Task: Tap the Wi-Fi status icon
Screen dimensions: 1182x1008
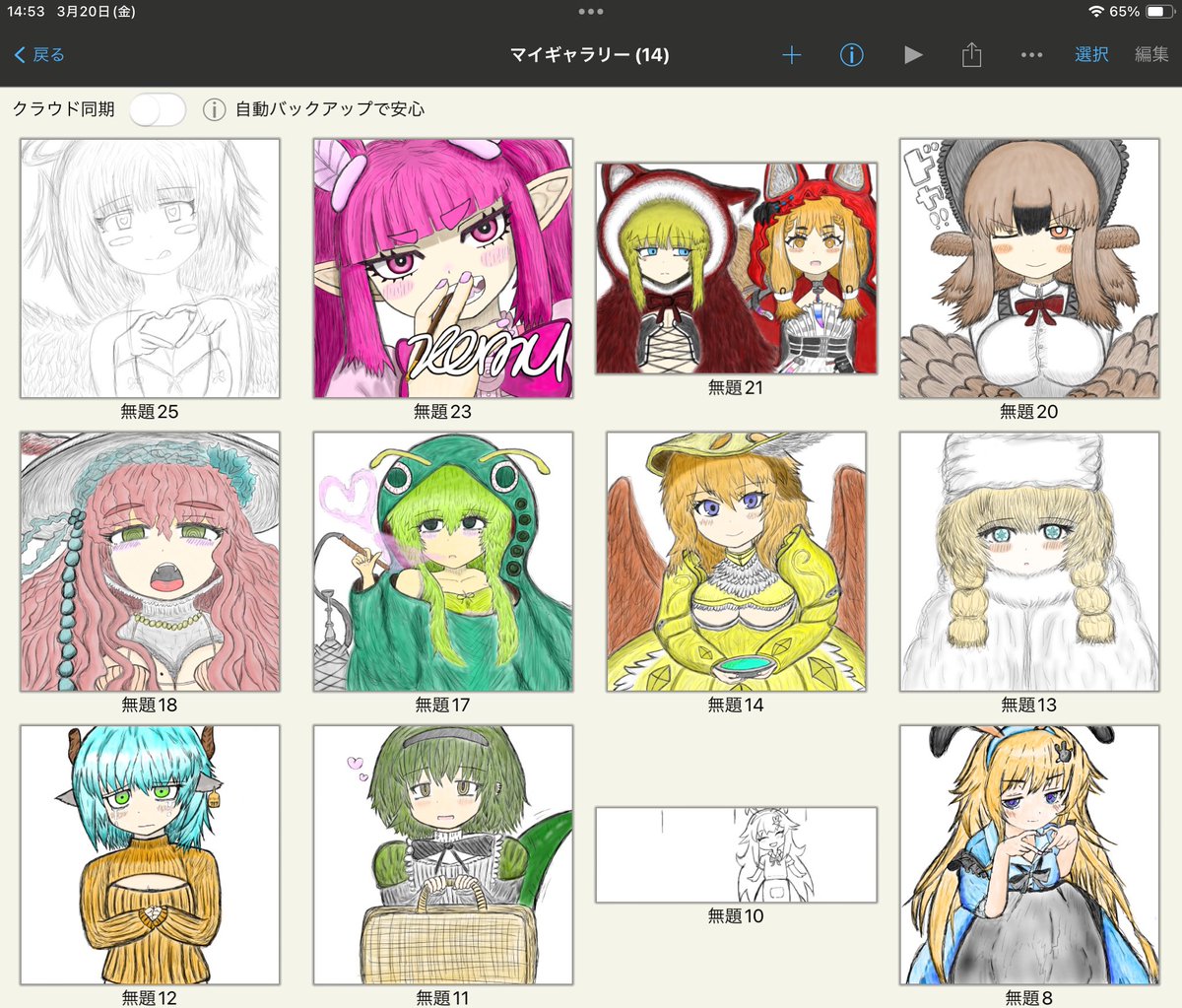Action: [1096, 12]
